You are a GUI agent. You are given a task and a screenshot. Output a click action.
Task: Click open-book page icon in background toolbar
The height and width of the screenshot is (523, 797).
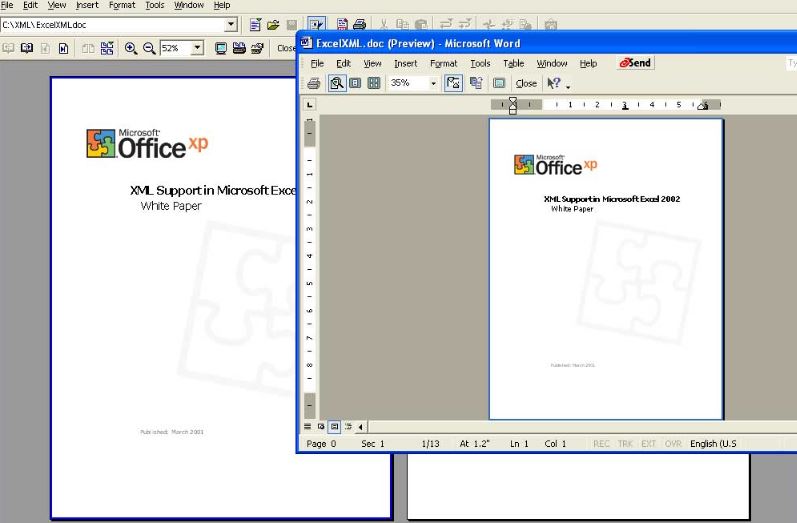[x=26, y=48]
